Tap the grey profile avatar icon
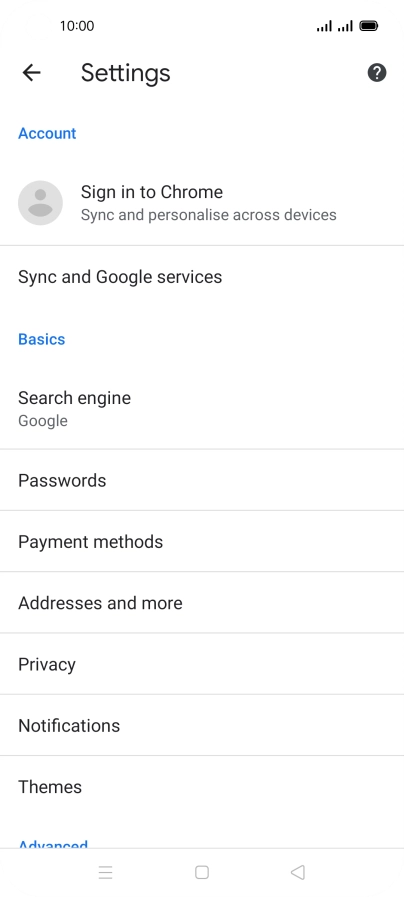404x897 pixels. 41,203
